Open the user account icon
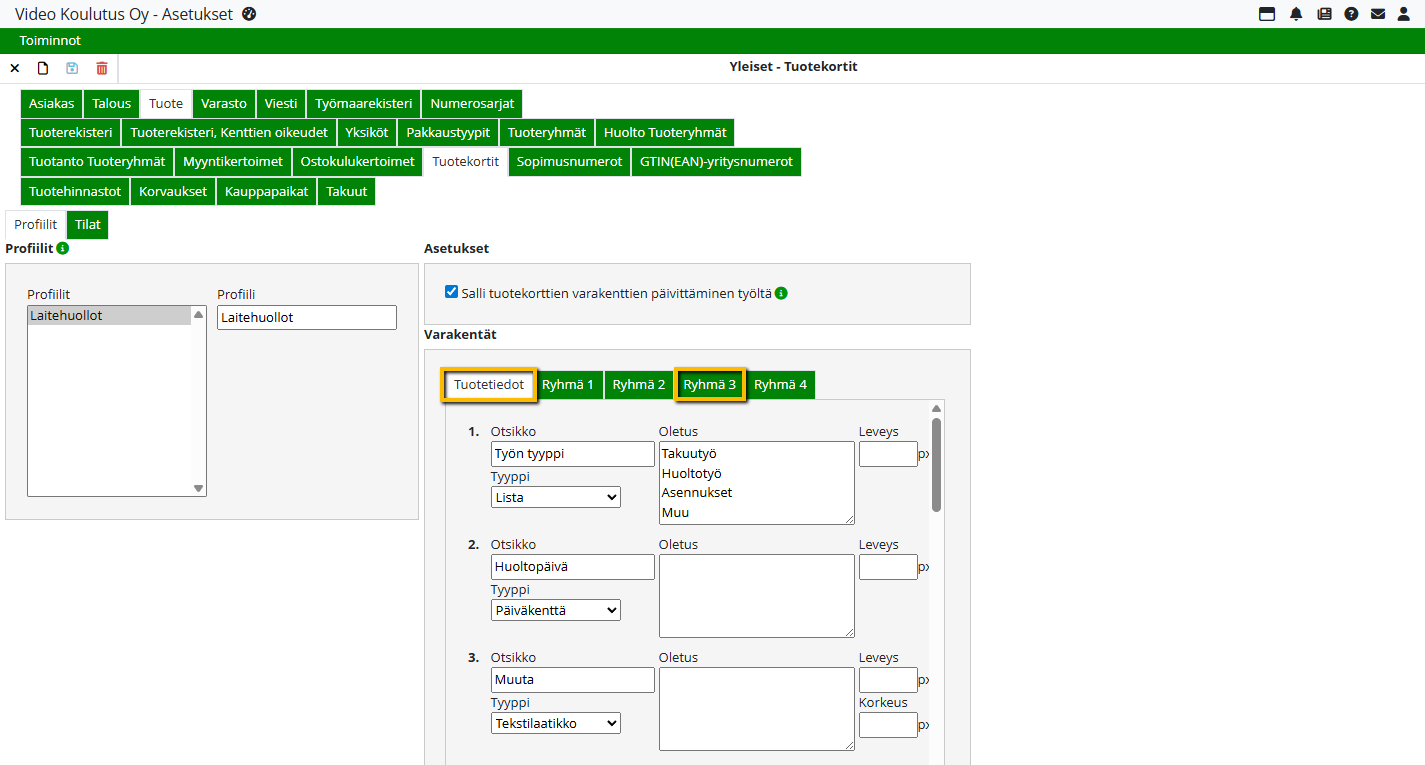This screenshot has height=765, width=1425. (1404, 14)
